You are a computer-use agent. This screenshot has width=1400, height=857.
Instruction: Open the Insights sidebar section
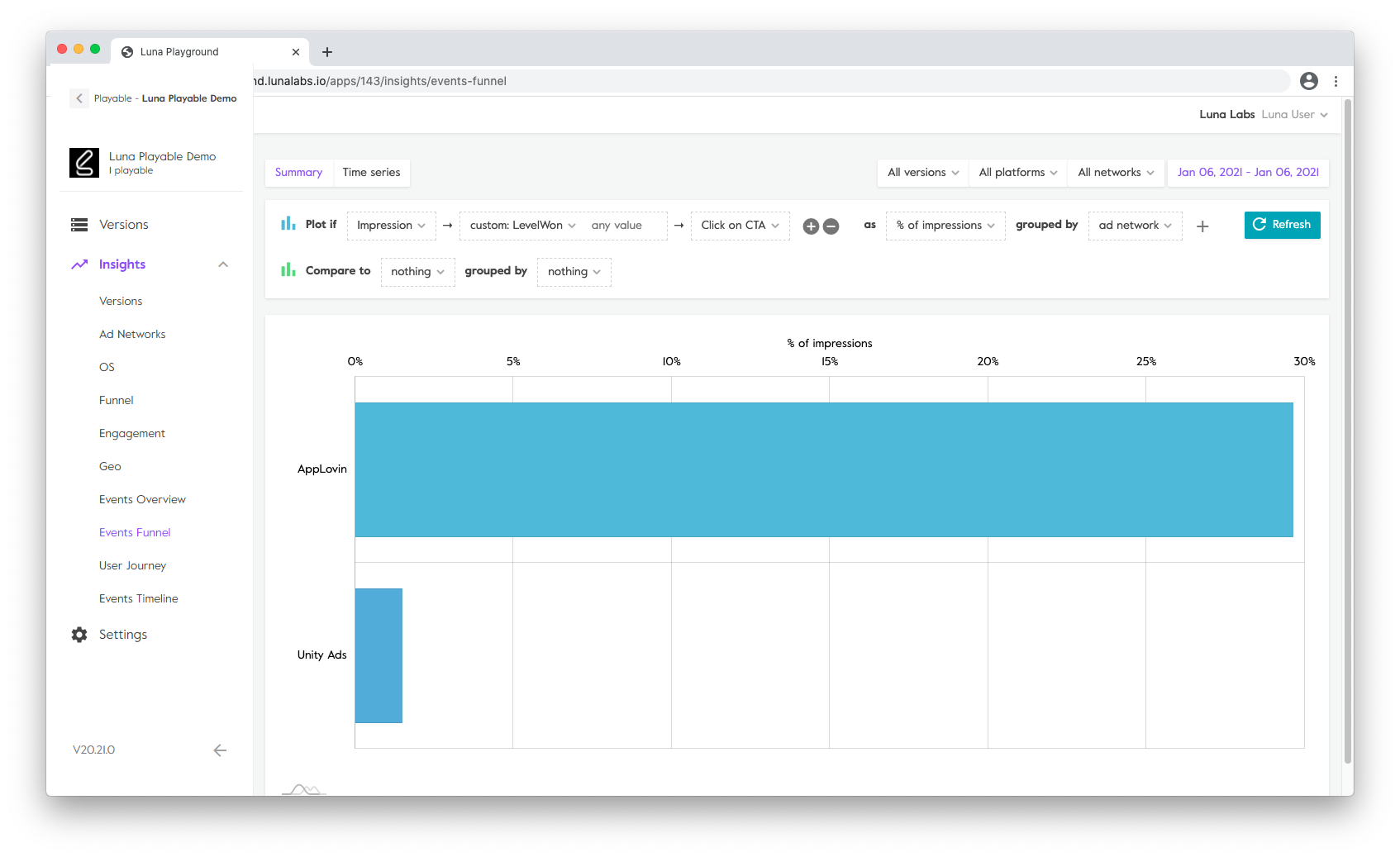[x=122, y=264]
